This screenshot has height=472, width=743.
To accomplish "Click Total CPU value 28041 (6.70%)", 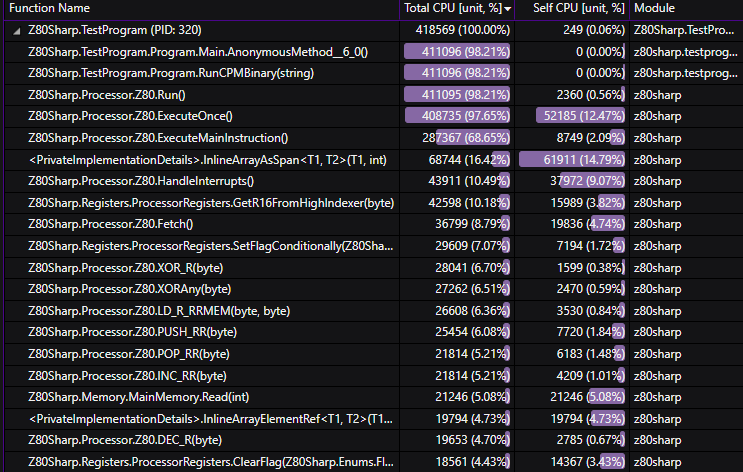I will [472, 268].
